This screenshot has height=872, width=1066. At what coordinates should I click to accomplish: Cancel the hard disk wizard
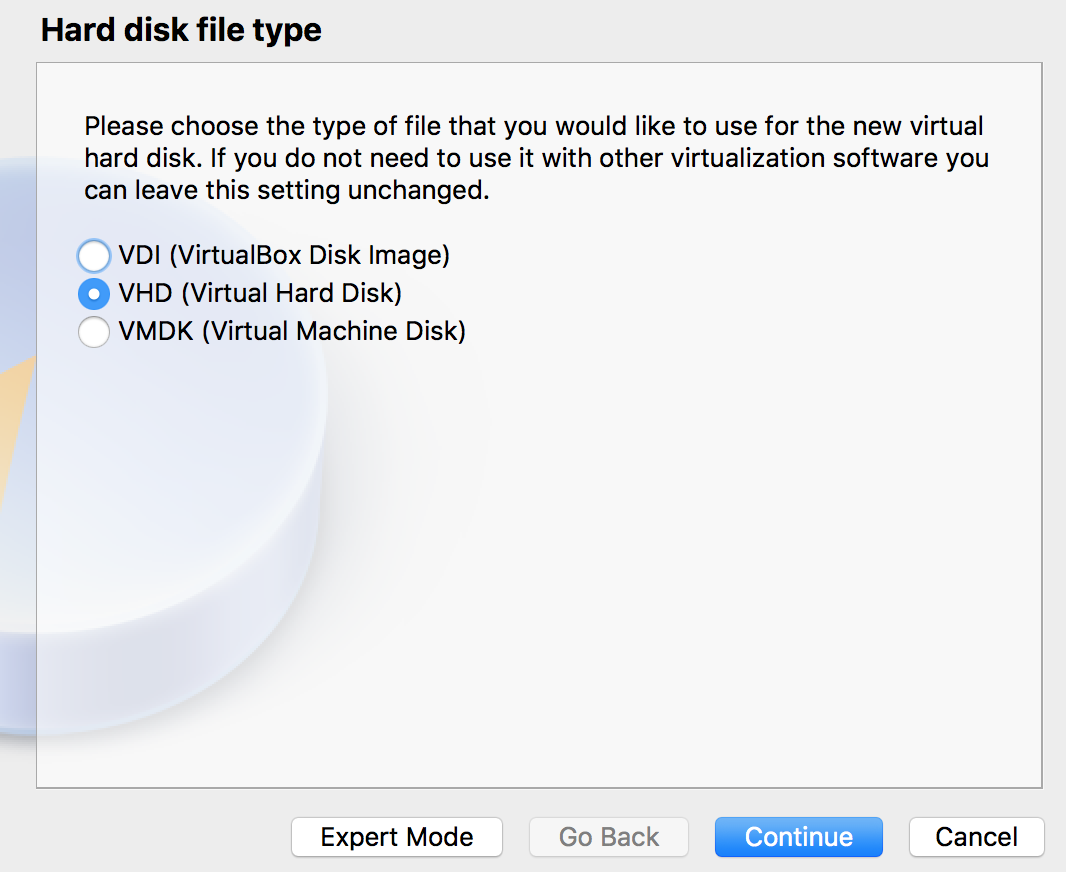[976, 837]
